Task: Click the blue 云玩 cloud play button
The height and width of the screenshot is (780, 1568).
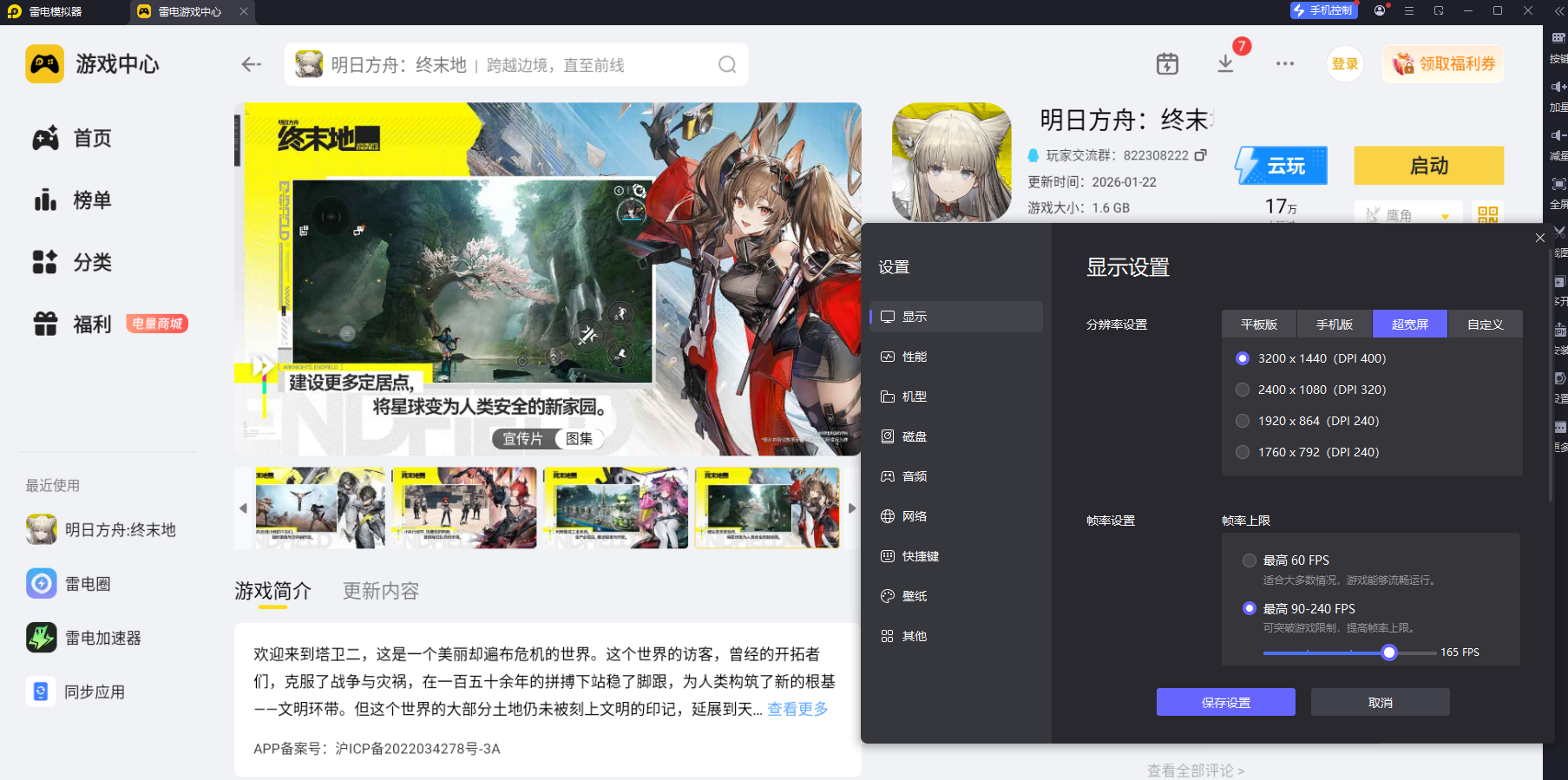Action: (x=1282, y=165)
